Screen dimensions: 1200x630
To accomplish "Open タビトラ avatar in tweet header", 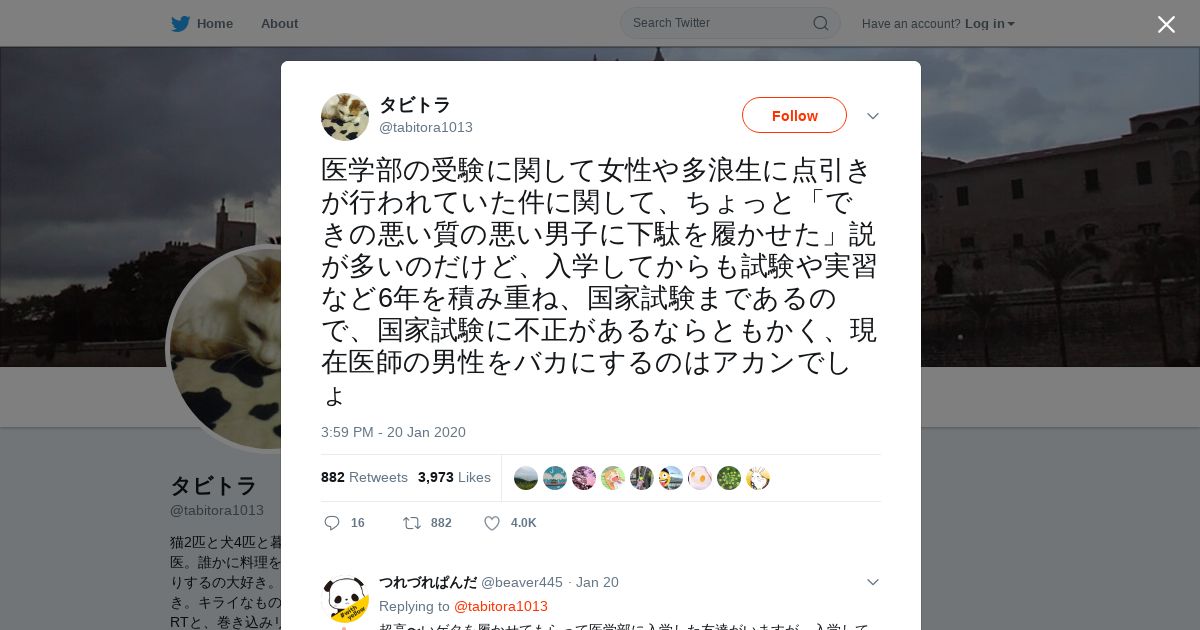I will (x=345, y=117).
